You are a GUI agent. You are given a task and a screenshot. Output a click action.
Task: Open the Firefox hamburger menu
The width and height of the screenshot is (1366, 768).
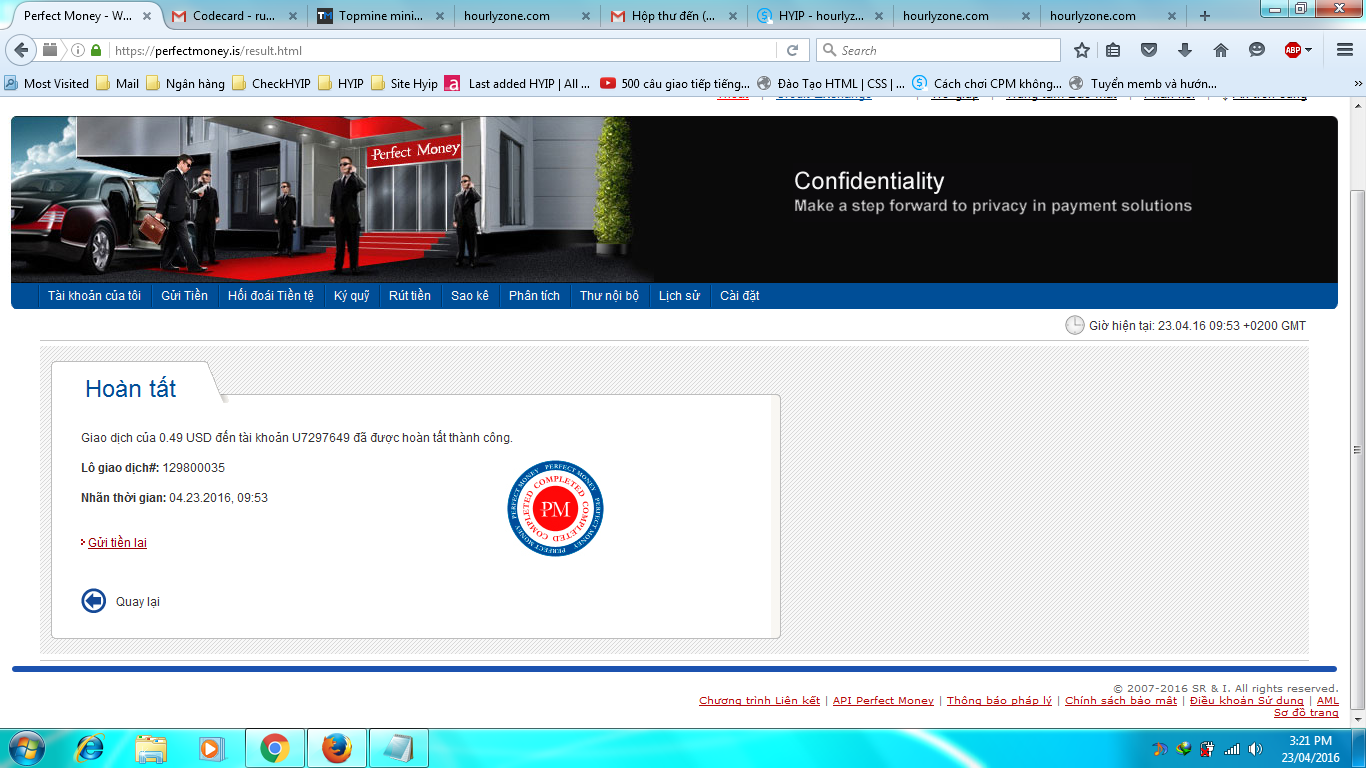(1344, 50)
